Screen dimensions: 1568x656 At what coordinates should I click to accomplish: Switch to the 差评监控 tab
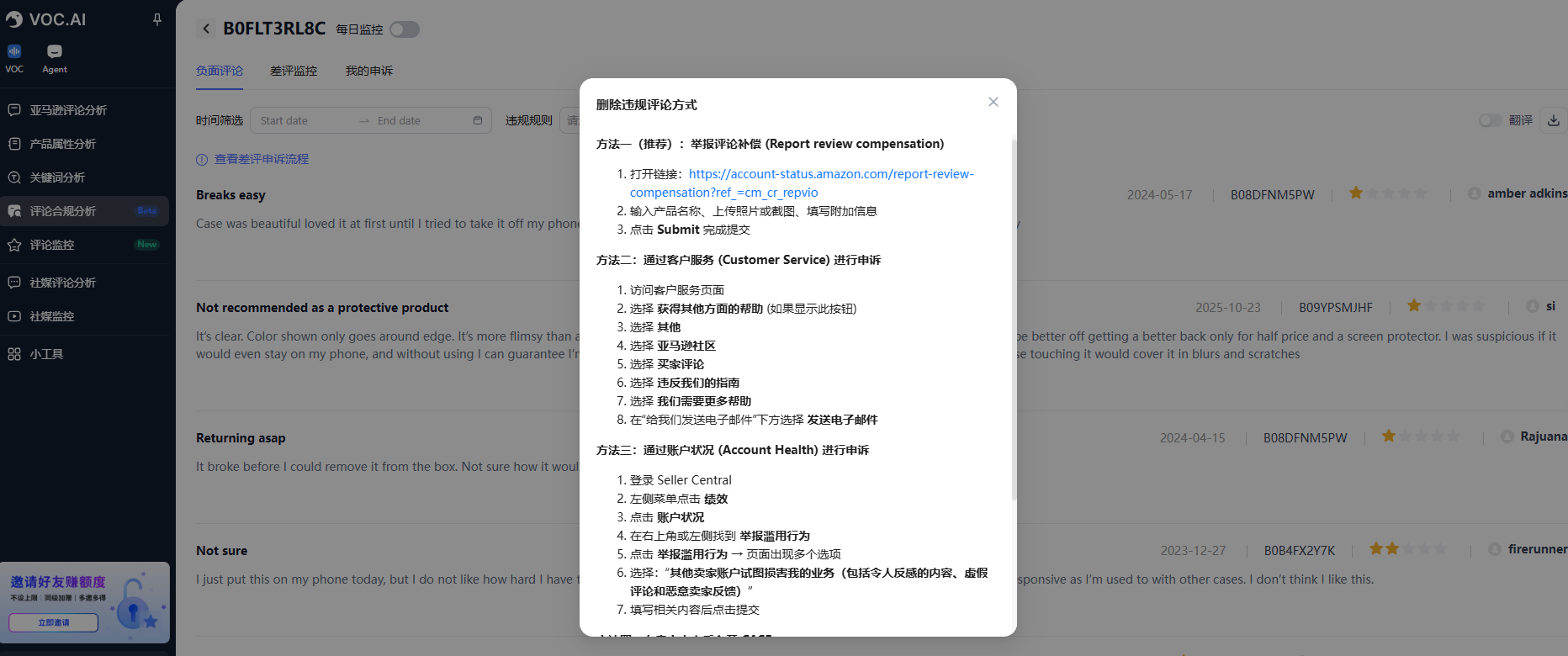point(294,71)
